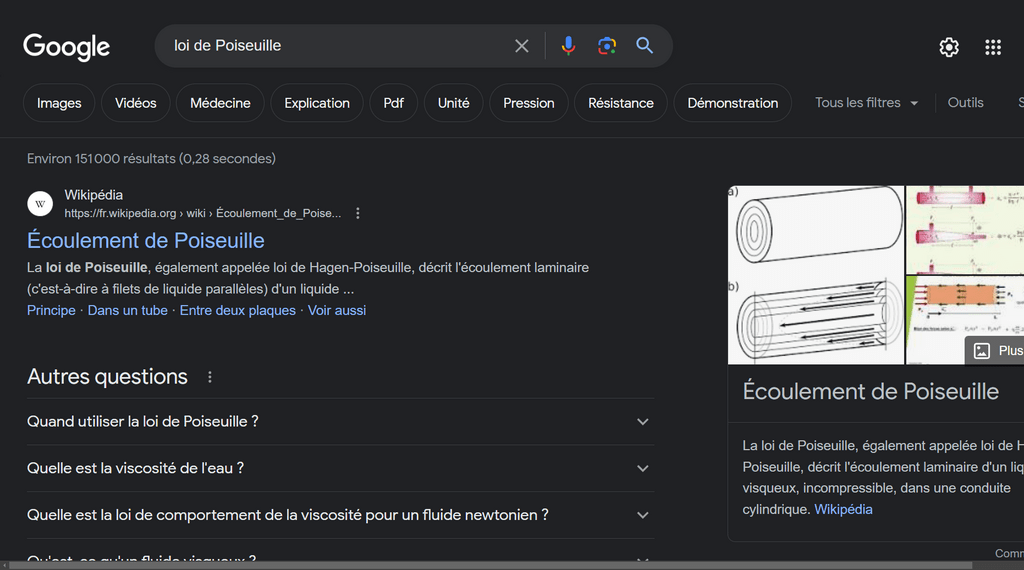The image size is (1024, 570).
Task: Click the Google logo
Action: 67,47
